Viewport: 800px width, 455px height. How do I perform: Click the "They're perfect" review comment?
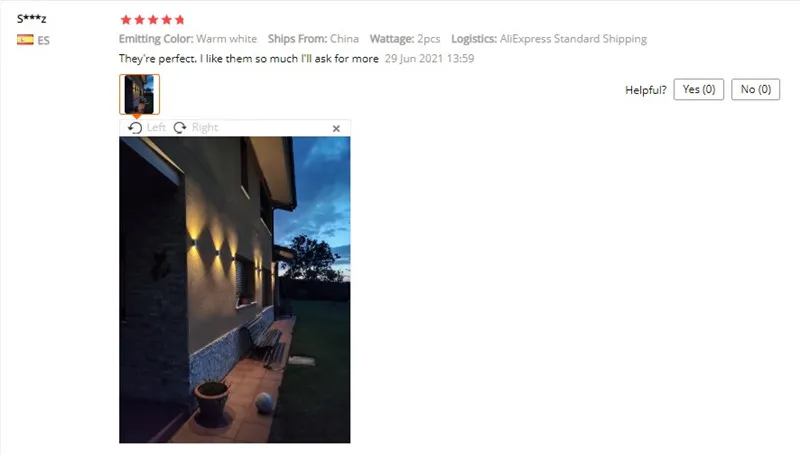click(x=248, y=59)
